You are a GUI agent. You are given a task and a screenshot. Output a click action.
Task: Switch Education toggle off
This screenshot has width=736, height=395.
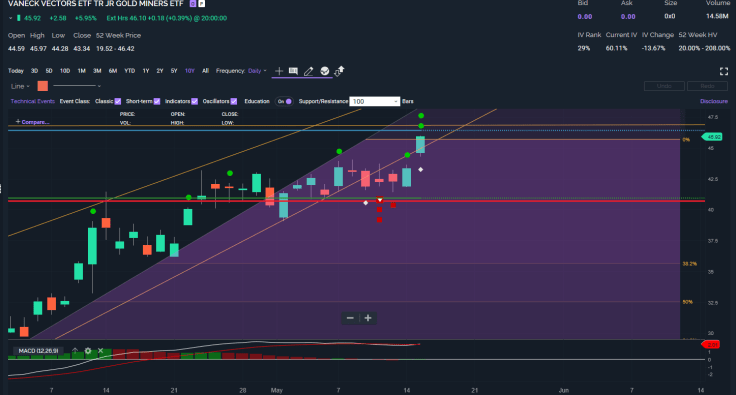coord(284,101)
